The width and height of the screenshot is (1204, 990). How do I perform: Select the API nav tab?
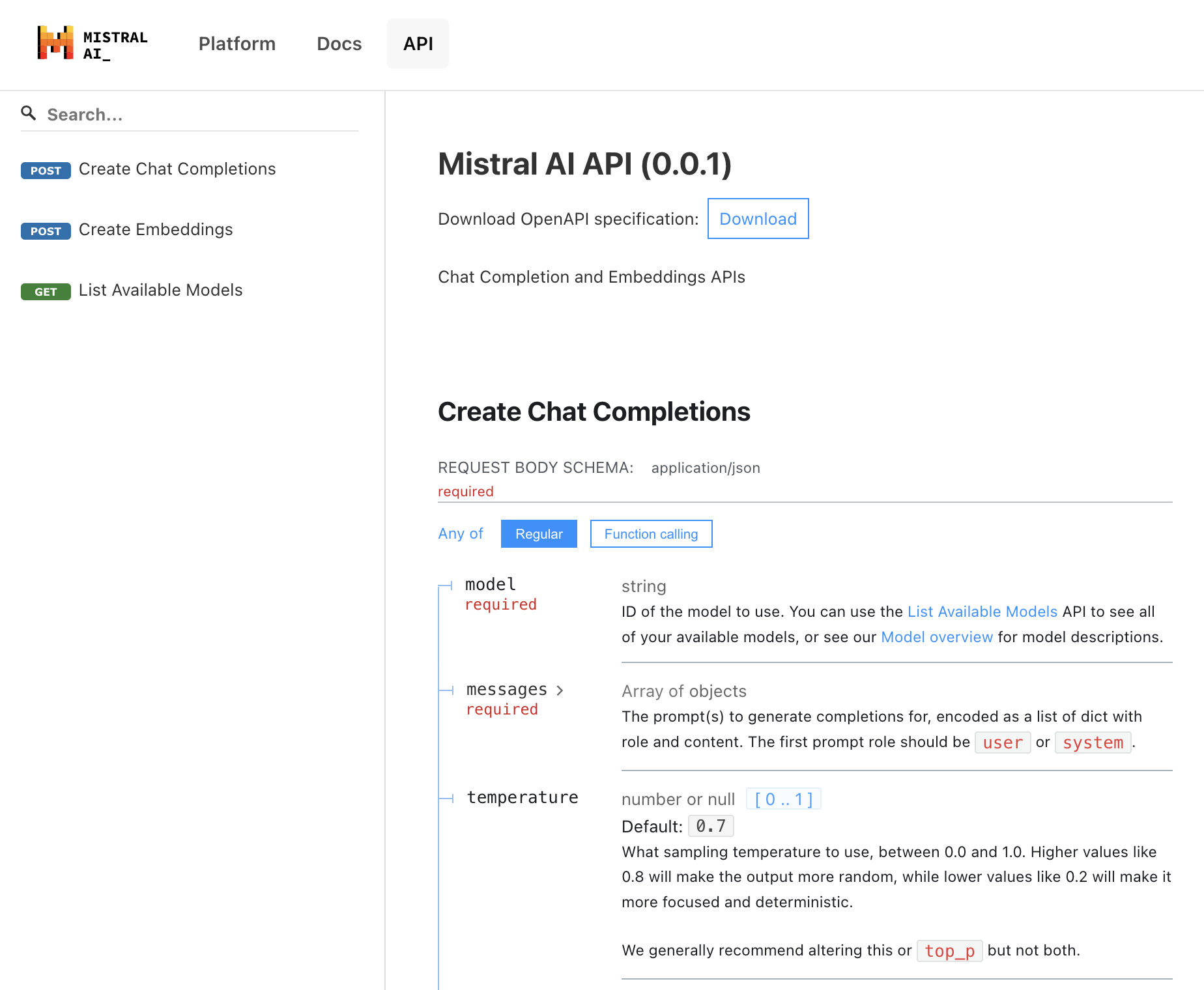418,44
